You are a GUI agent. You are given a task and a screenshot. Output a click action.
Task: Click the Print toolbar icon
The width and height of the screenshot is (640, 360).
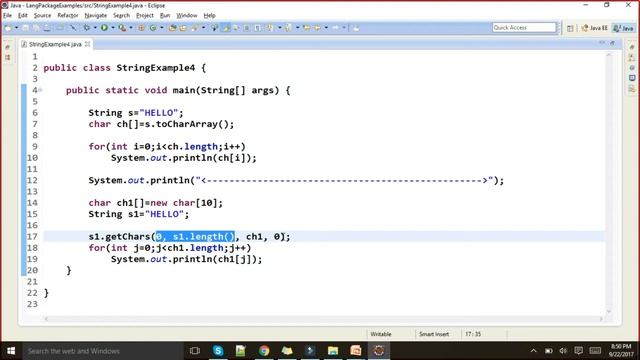click(x=47, y=28)
